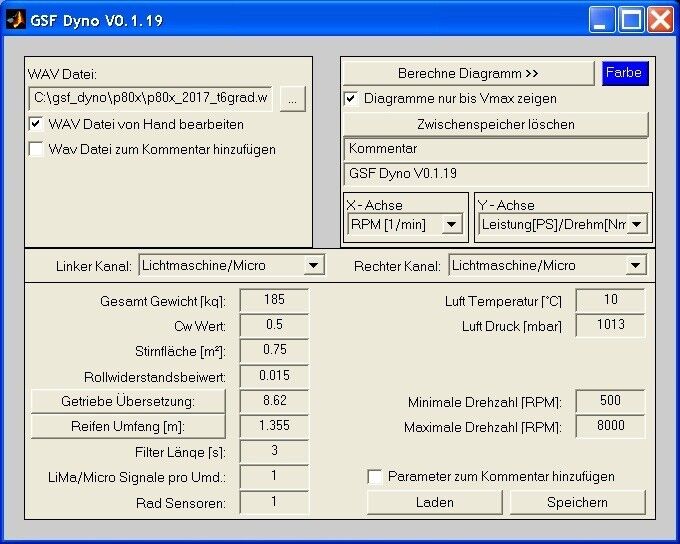Check 'Parameter zum Kommentar hinzufügen'
Screen dimensions: 680x544
[x=375, y=477]
